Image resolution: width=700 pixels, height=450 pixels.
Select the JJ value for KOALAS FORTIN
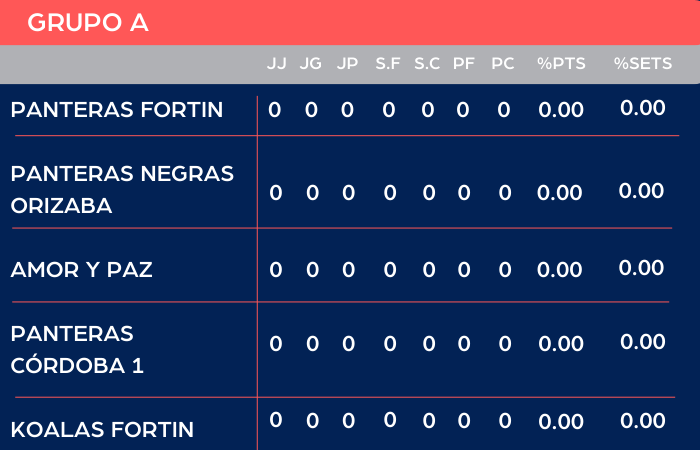[x=275, y=421]
